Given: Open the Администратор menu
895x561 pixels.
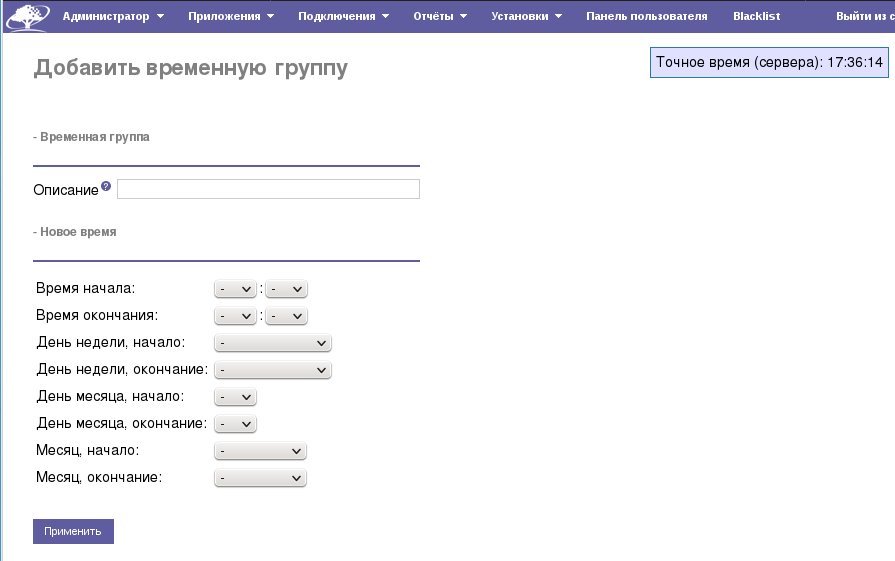Looking at the screenshot, I should (113, 16).
